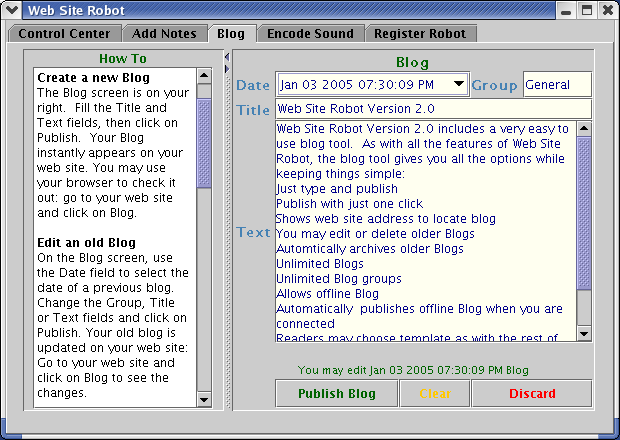620x440 pixels.
Task: Click 'You may edit or delete older Blogs'
Action: tap(375, 234)
